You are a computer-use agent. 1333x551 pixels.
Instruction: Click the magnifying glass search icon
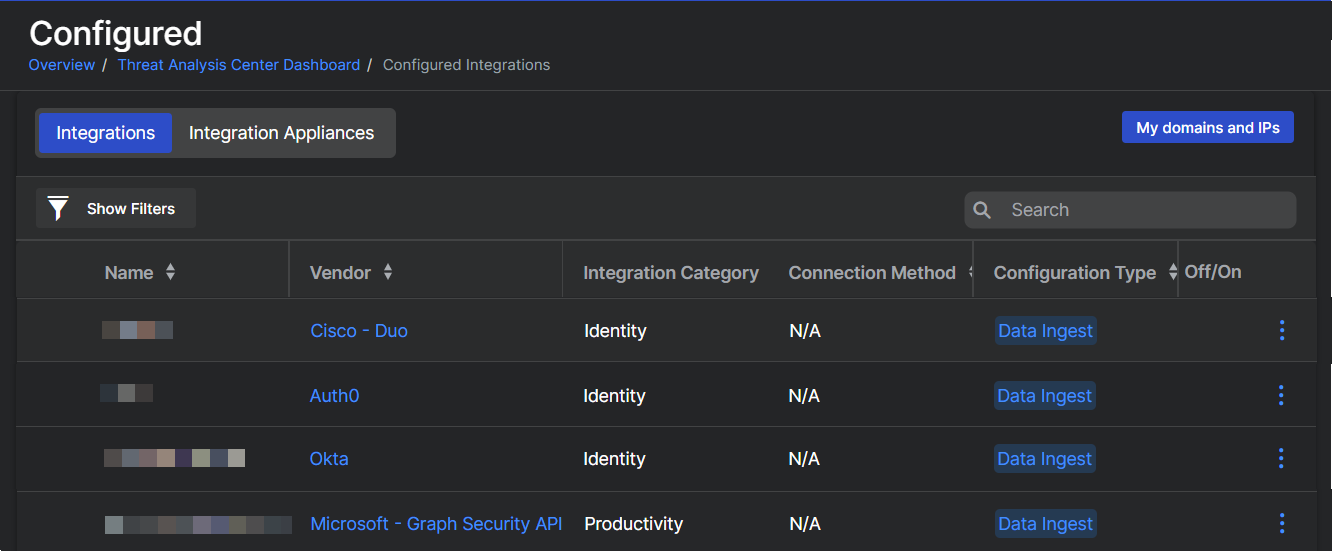click(982, 210)
